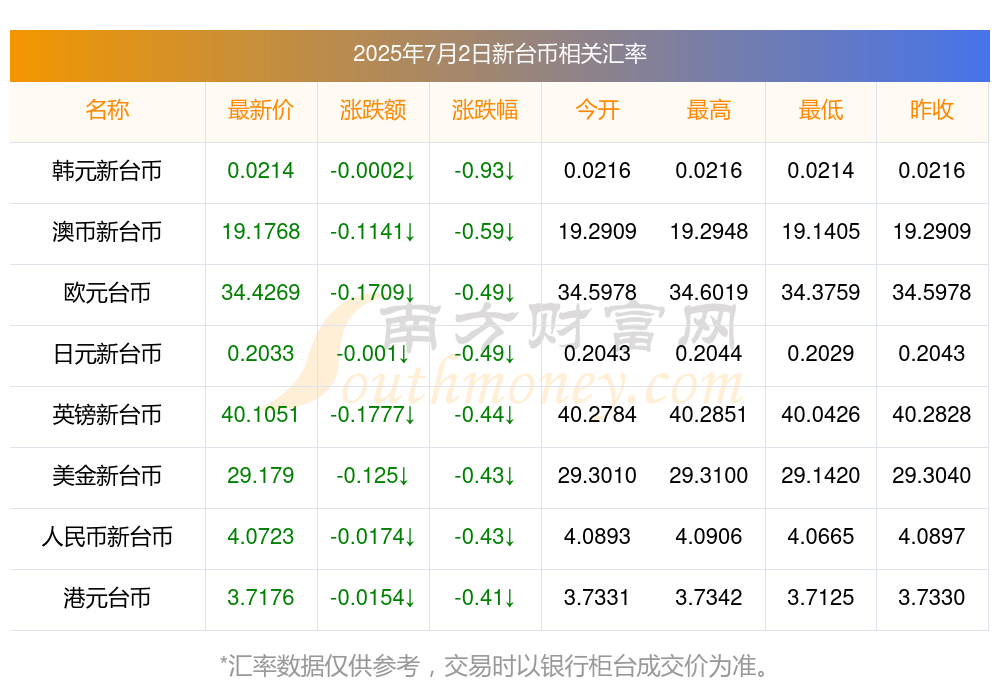Click change amount -0.0002↓

[x=373, y=170]
